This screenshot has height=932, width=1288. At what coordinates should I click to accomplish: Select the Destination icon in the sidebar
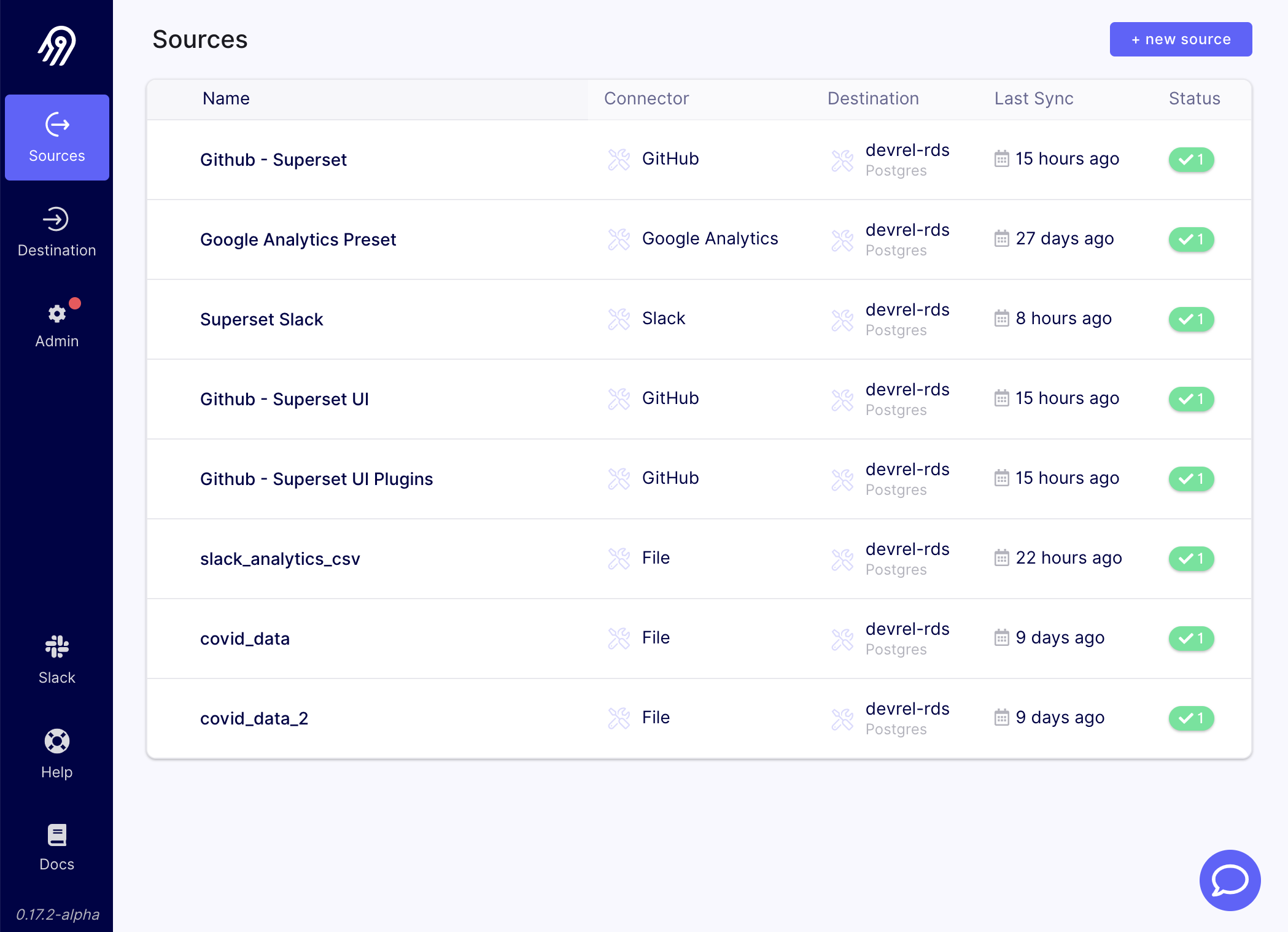pyautogui.click(x=56, y=220)
